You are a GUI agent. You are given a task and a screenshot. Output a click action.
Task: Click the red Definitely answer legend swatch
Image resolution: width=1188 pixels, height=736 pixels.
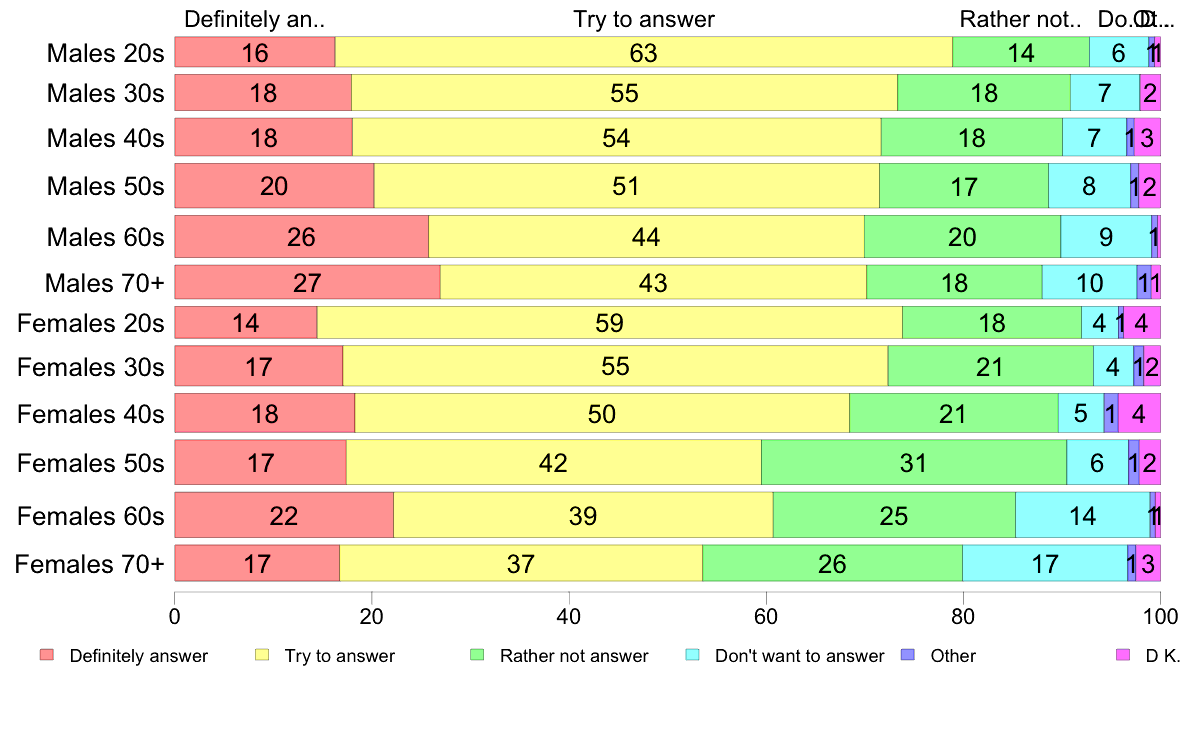[47, 655]
